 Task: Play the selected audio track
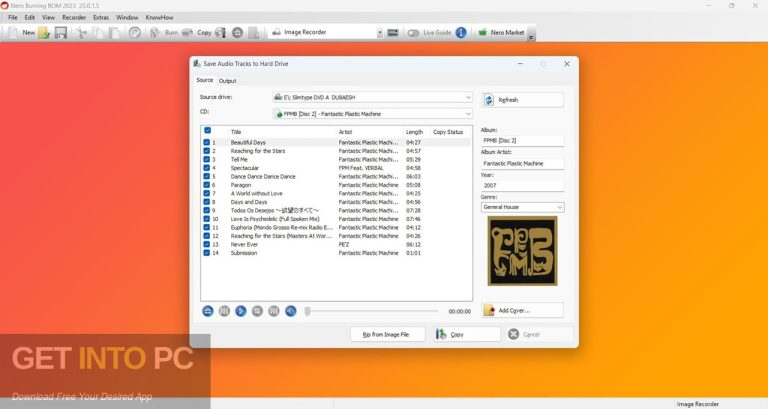240,311
